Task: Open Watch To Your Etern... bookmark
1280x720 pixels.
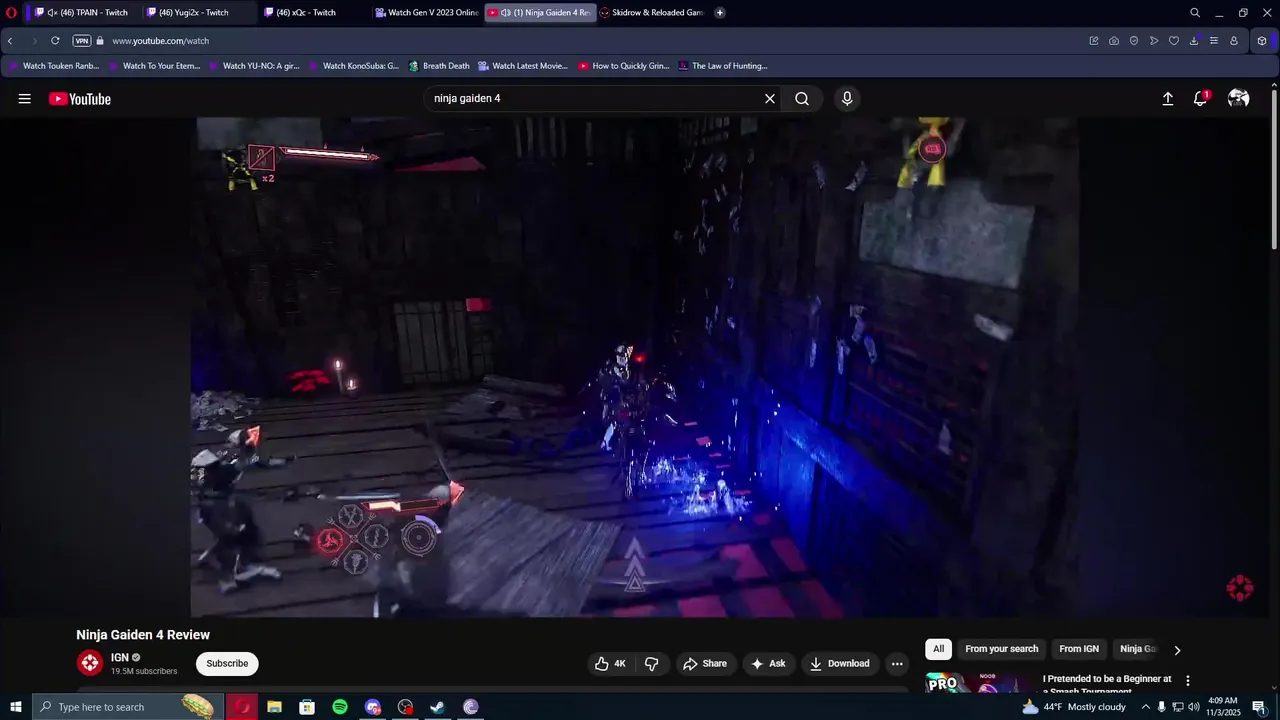Action: (154, 66)
